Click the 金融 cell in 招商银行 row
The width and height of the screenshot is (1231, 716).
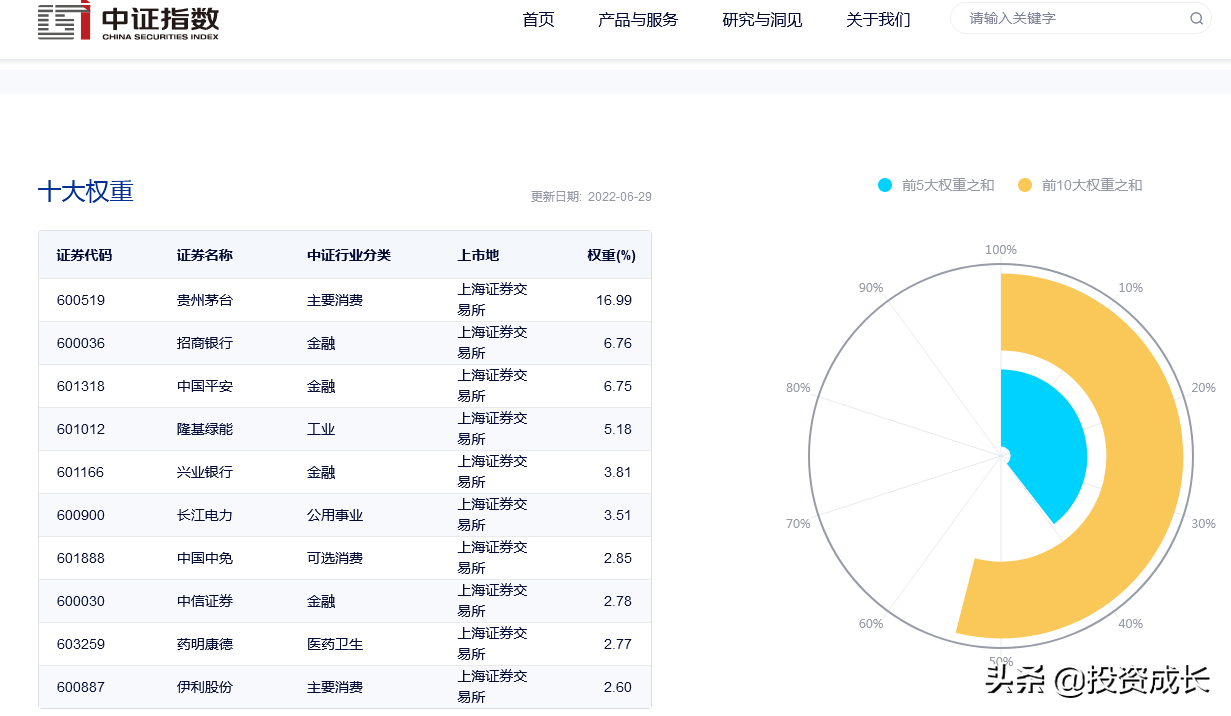click(x=321, y=343)
